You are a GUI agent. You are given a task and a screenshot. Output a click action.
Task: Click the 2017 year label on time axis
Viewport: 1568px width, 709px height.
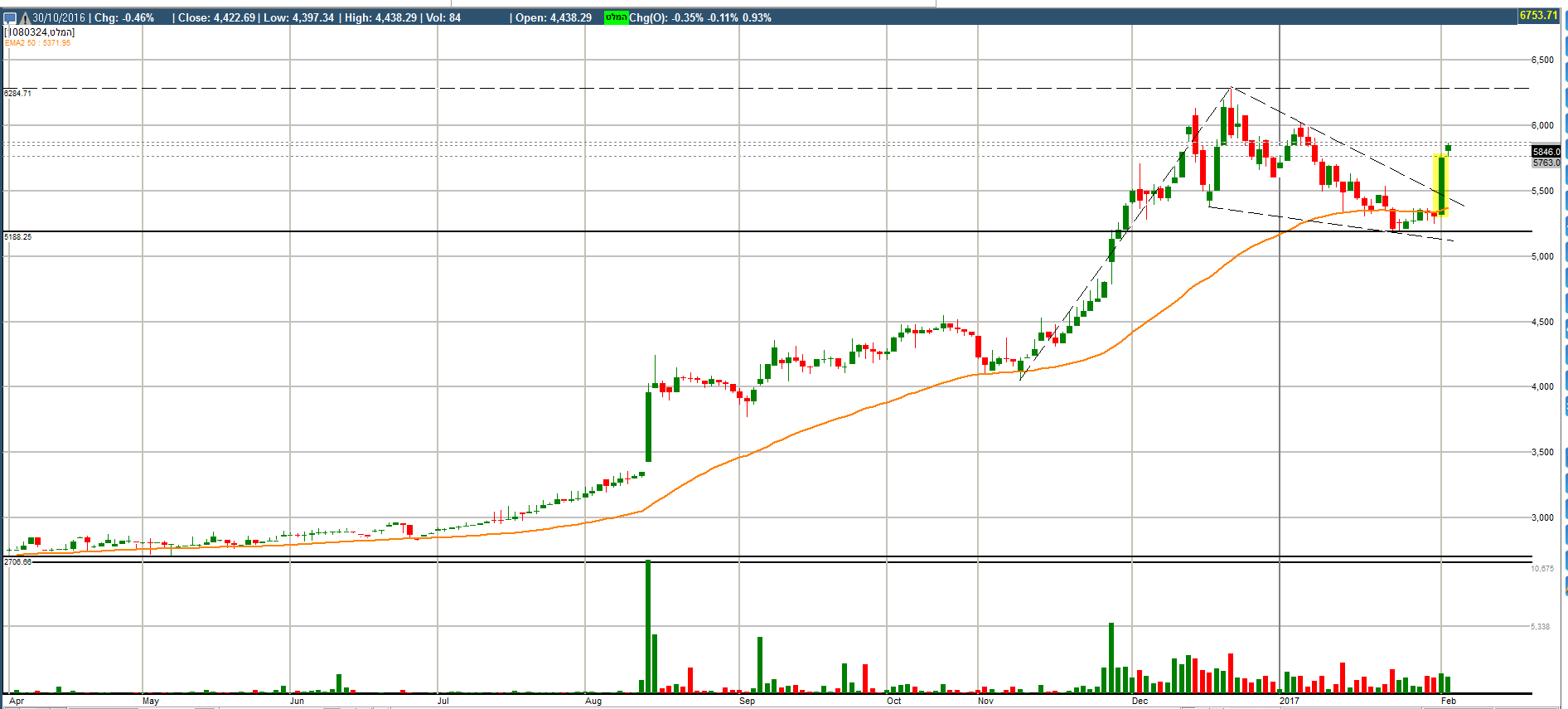point(1290,702)
